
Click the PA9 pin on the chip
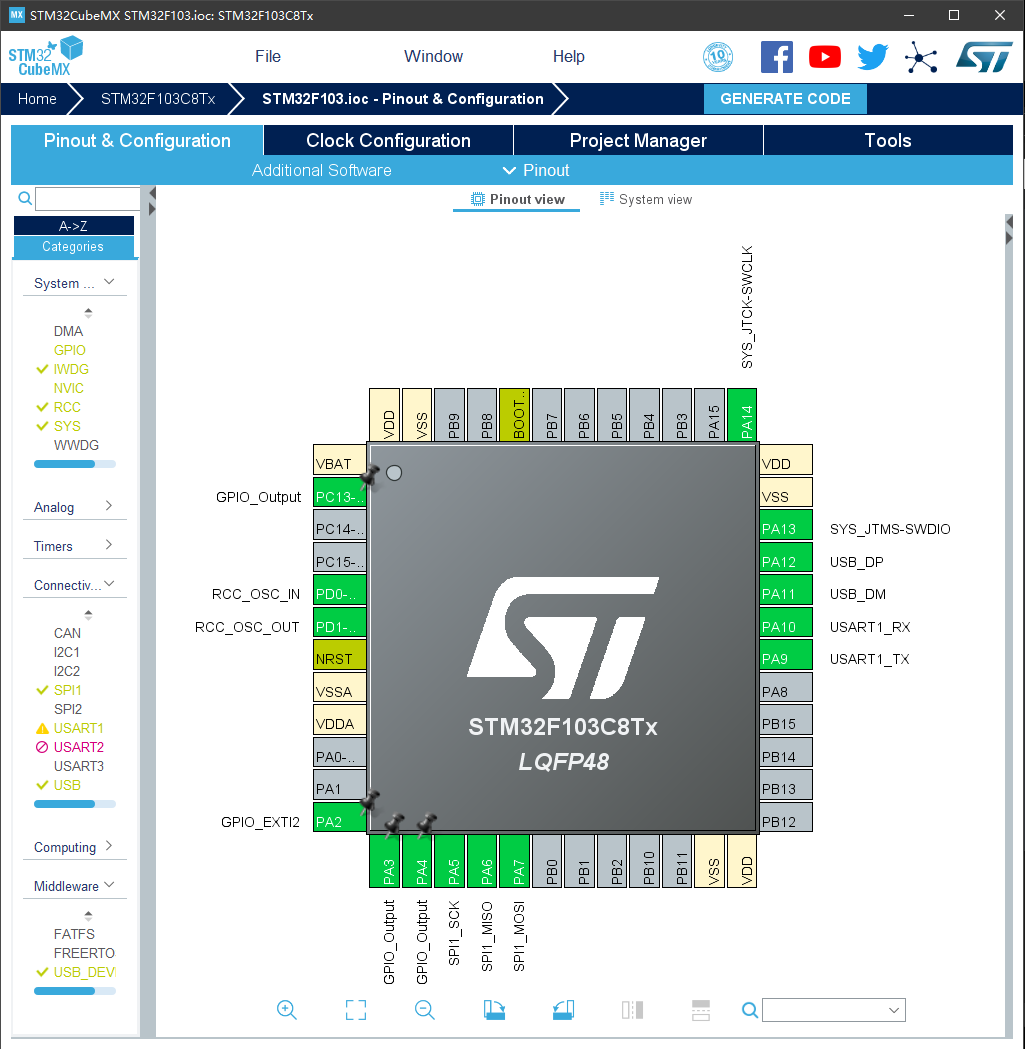(785, 659)
